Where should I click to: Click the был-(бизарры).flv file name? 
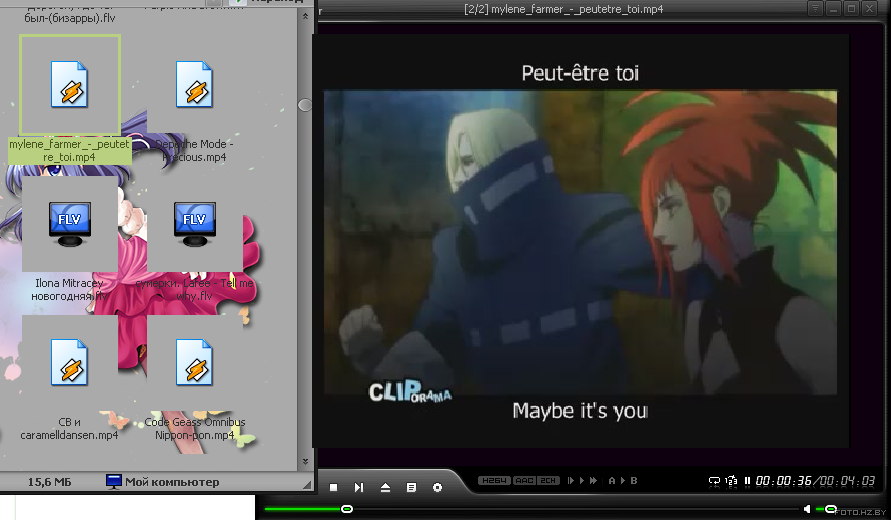[x=69, y=18]
